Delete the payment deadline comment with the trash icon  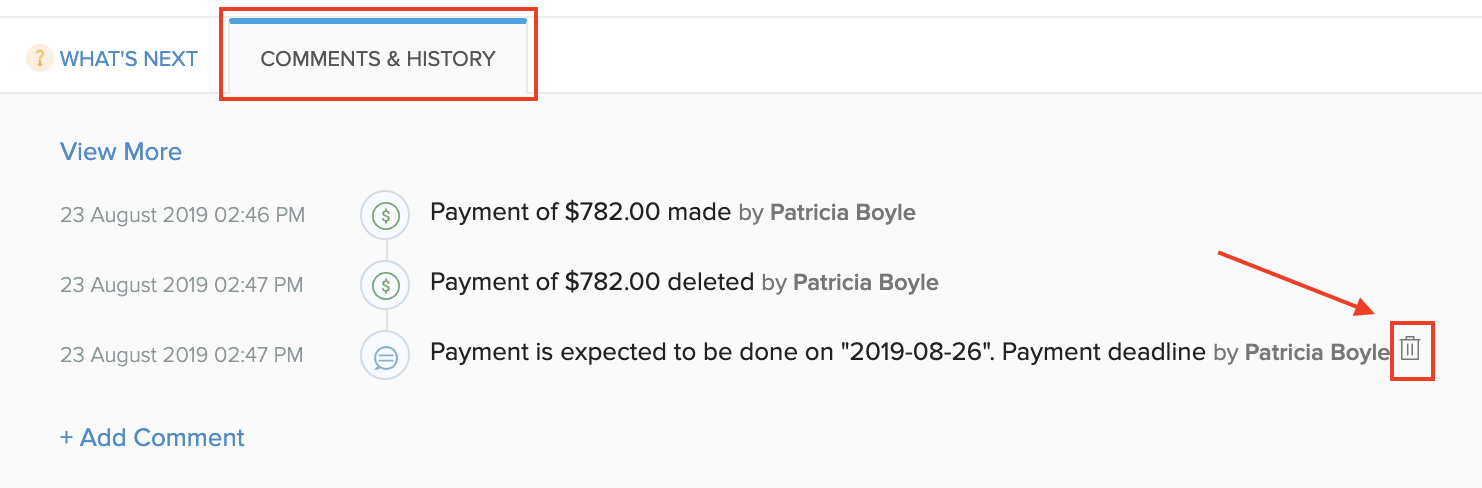pyautogui.click(x=1410, y=349)
